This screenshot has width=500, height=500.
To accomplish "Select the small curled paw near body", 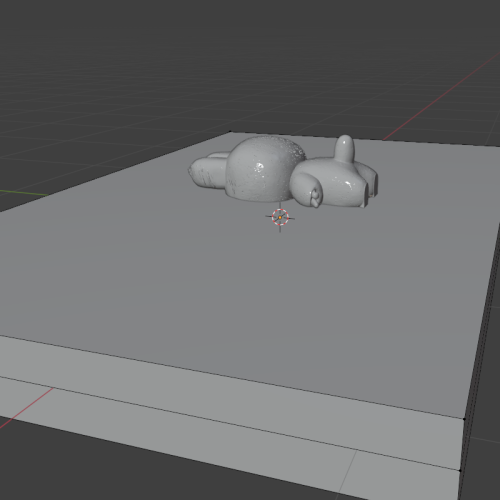I will pyautogui.click(x=315, y=196).
